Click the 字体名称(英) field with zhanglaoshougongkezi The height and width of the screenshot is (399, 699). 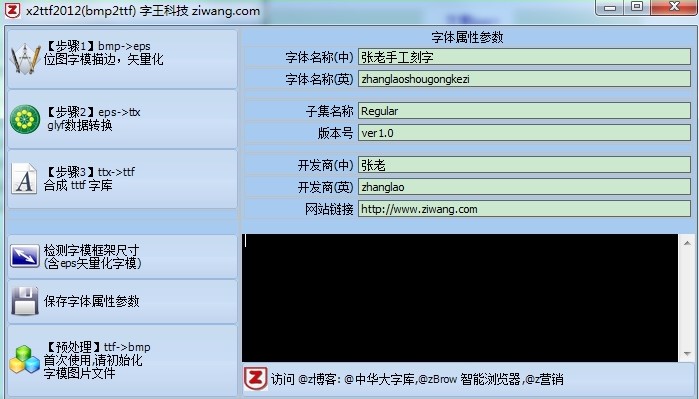(x=524, y=79)
